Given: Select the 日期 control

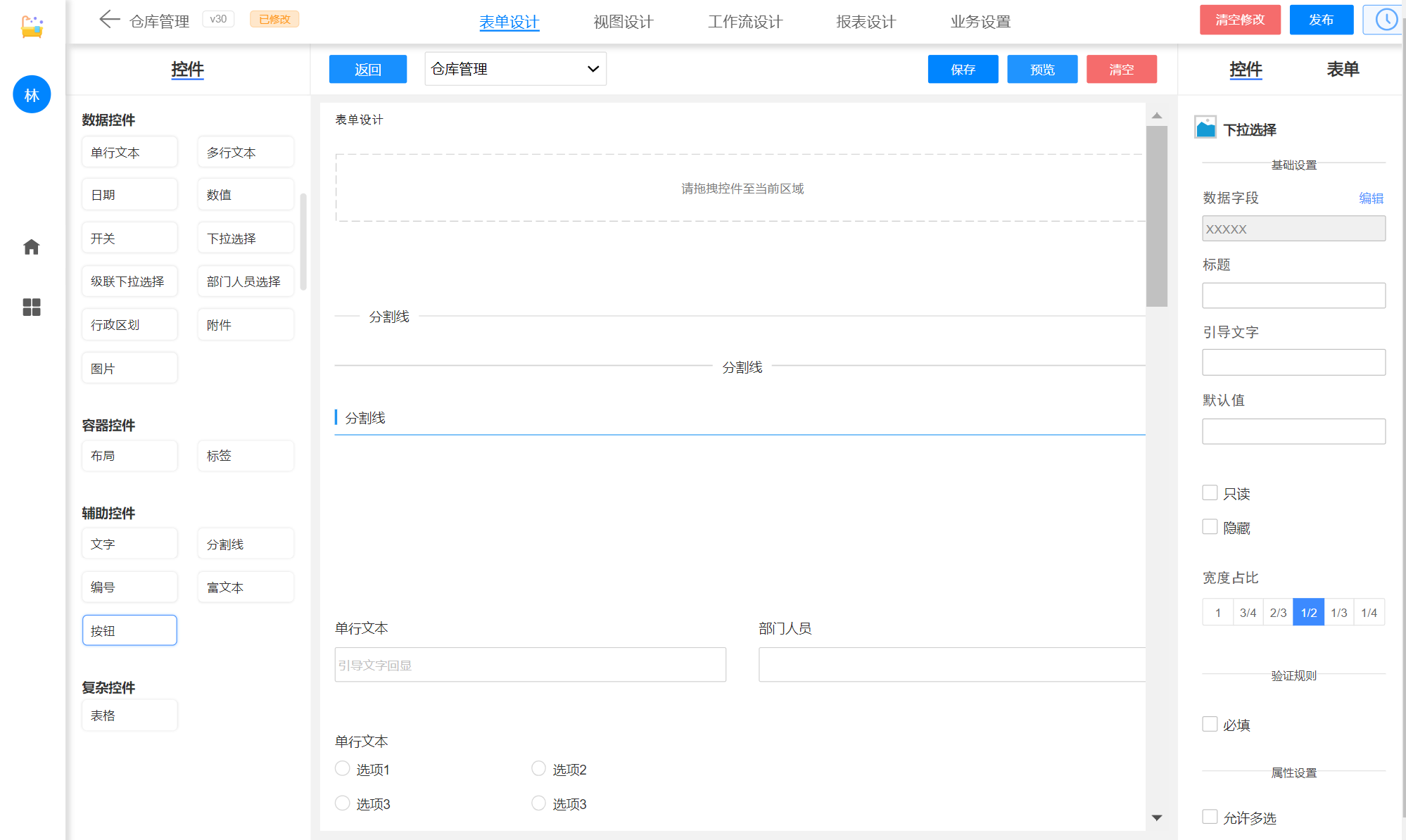Looking at the screenshot, I should click(x=129, y=194).
